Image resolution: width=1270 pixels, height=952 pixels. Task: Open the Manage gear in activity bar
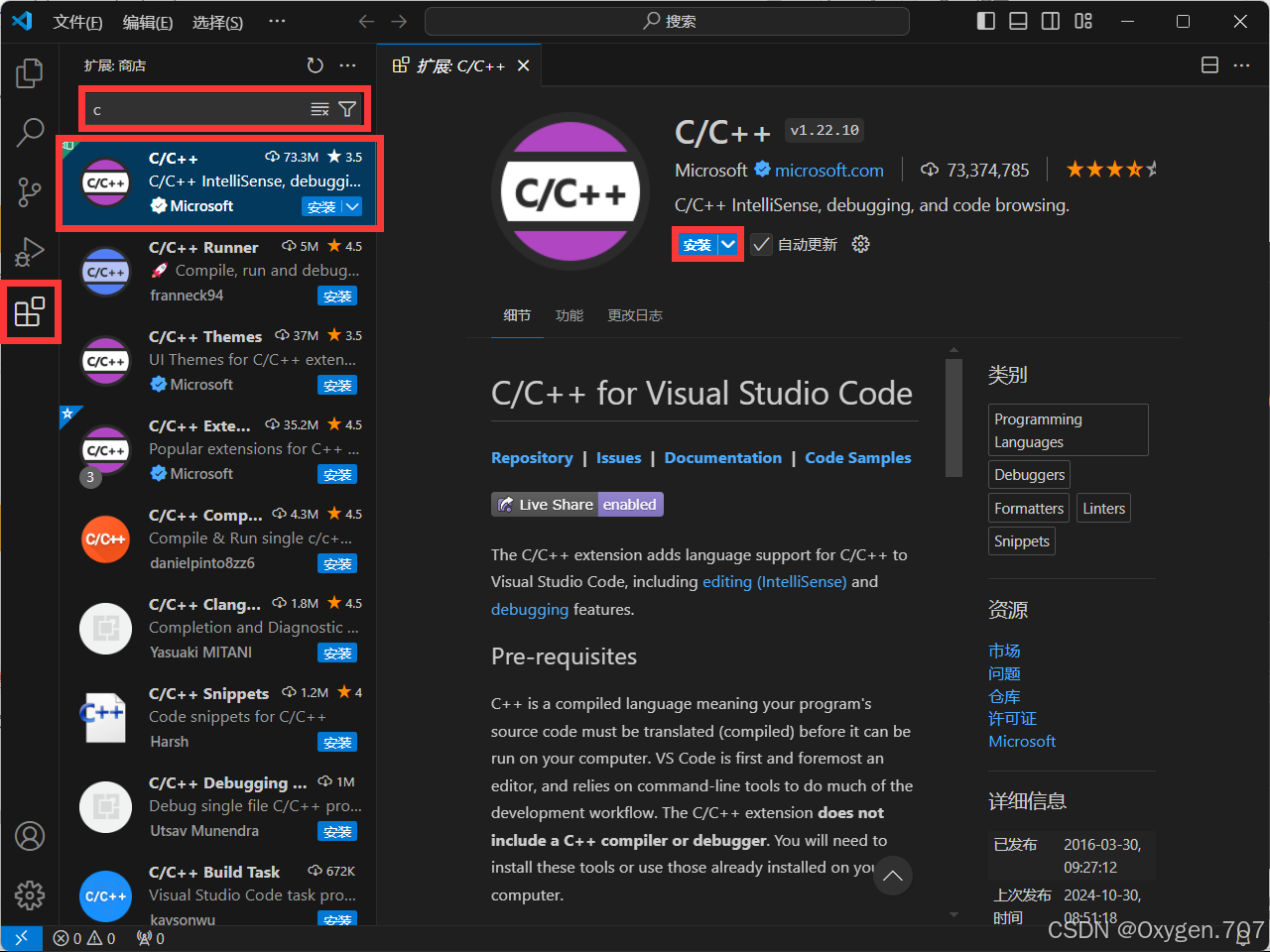30,895
